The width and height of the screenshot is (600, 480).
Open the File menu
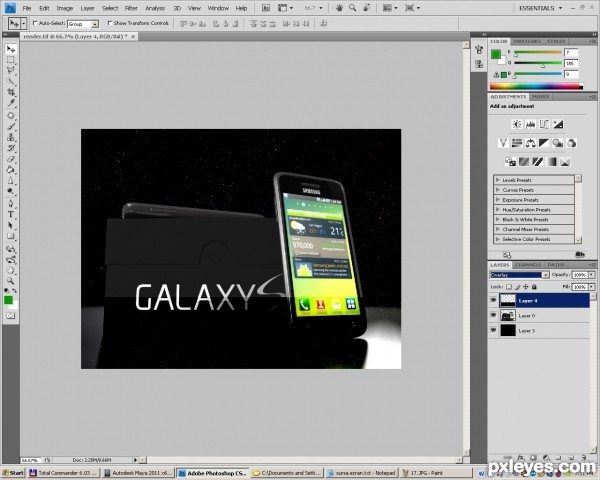[27, 8]
